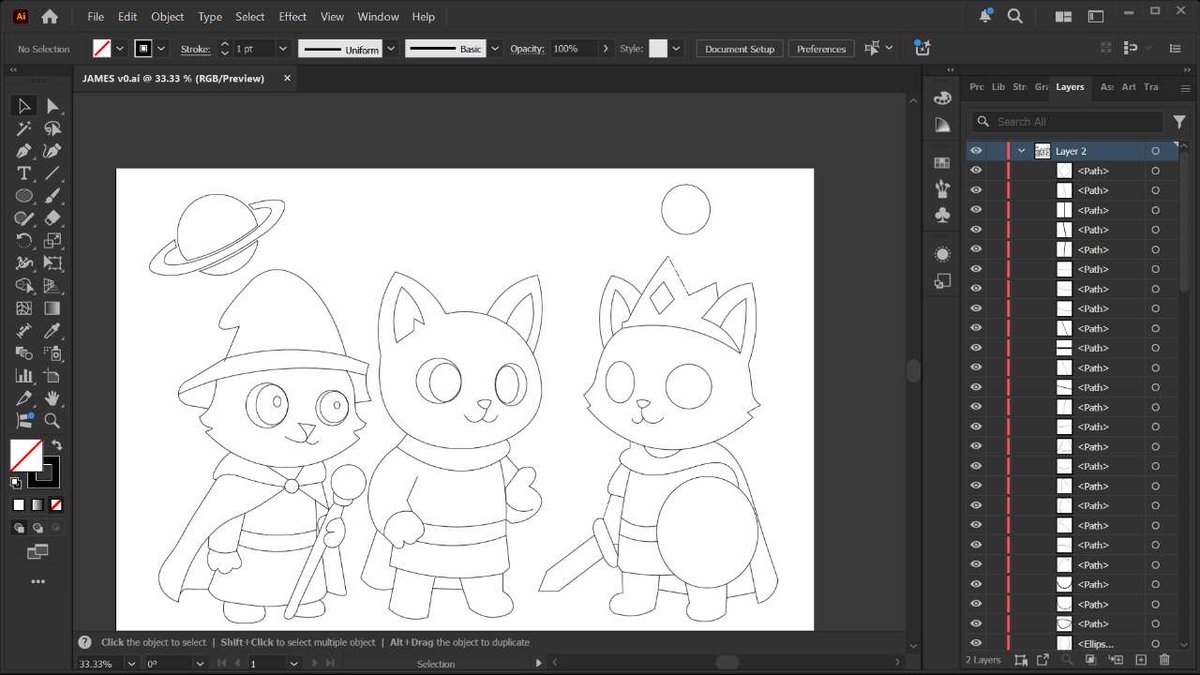Select the Column Graph tool
The height and width of the screenshot is (675, 1200).
(25, 376)
